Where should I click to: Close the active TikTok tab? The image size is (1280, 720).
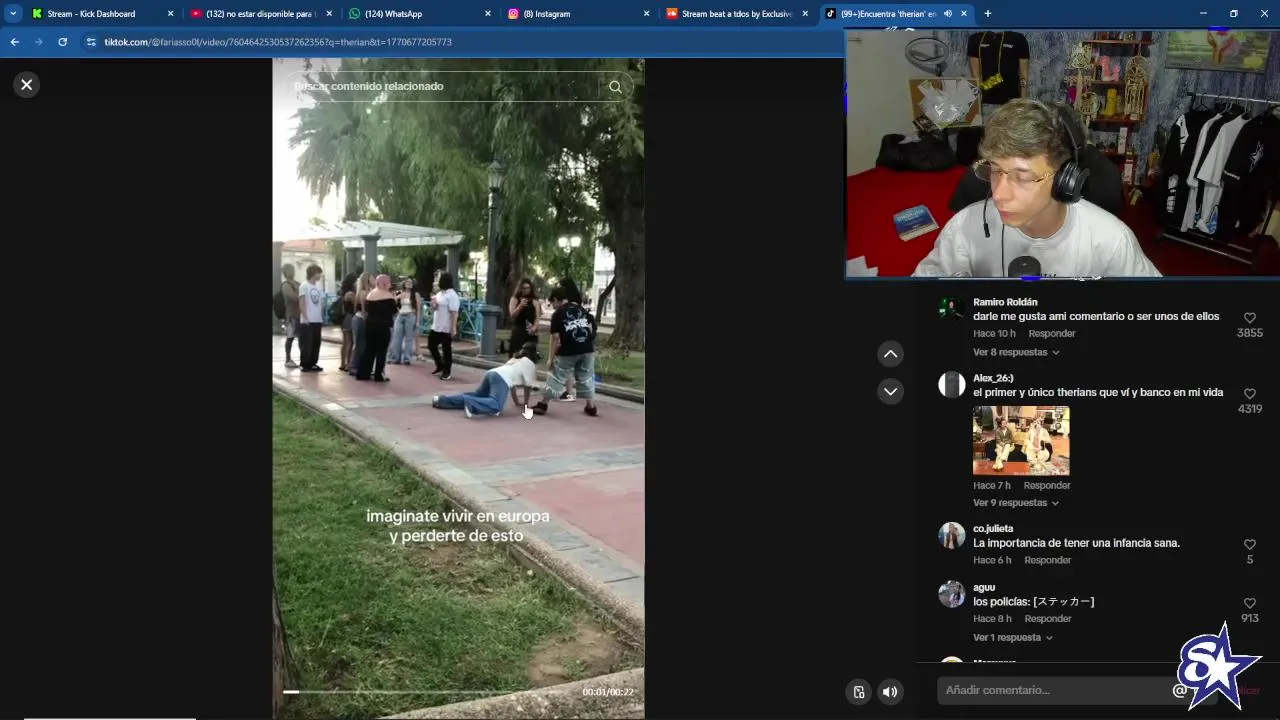click(964, 14)
